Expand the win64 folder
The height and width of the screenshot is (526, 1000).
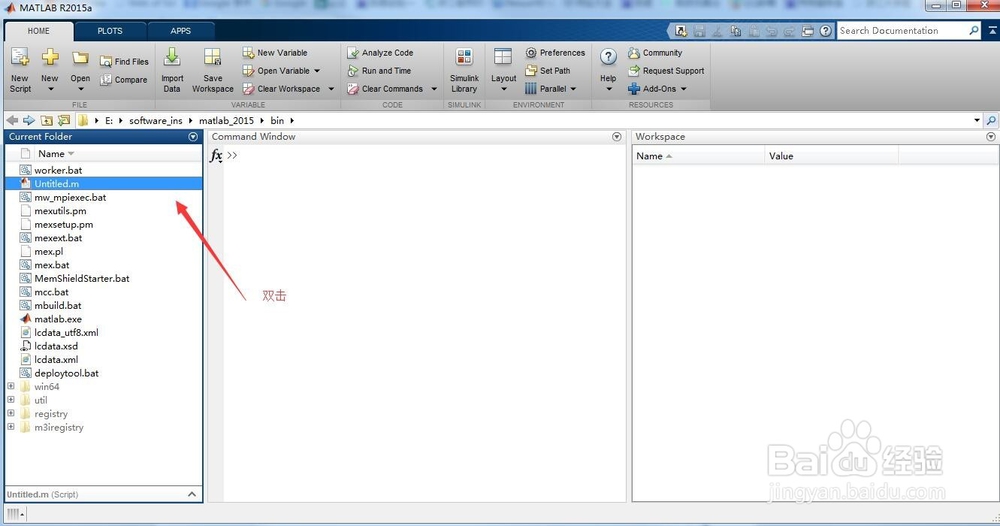[x=11, y=386]
